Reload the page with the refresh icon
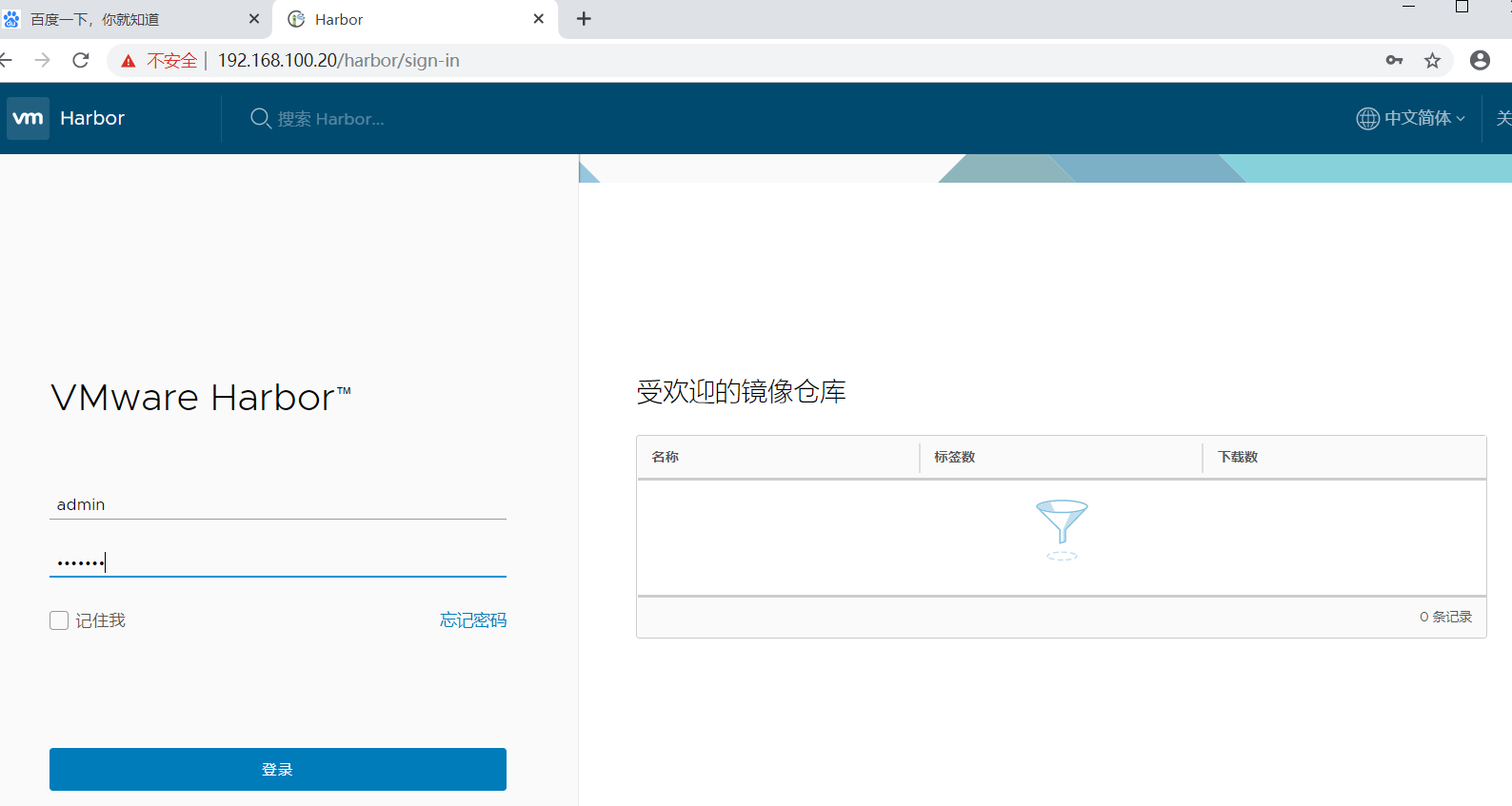The width and height of the screenshot is (1512, 806). (81, 60)
